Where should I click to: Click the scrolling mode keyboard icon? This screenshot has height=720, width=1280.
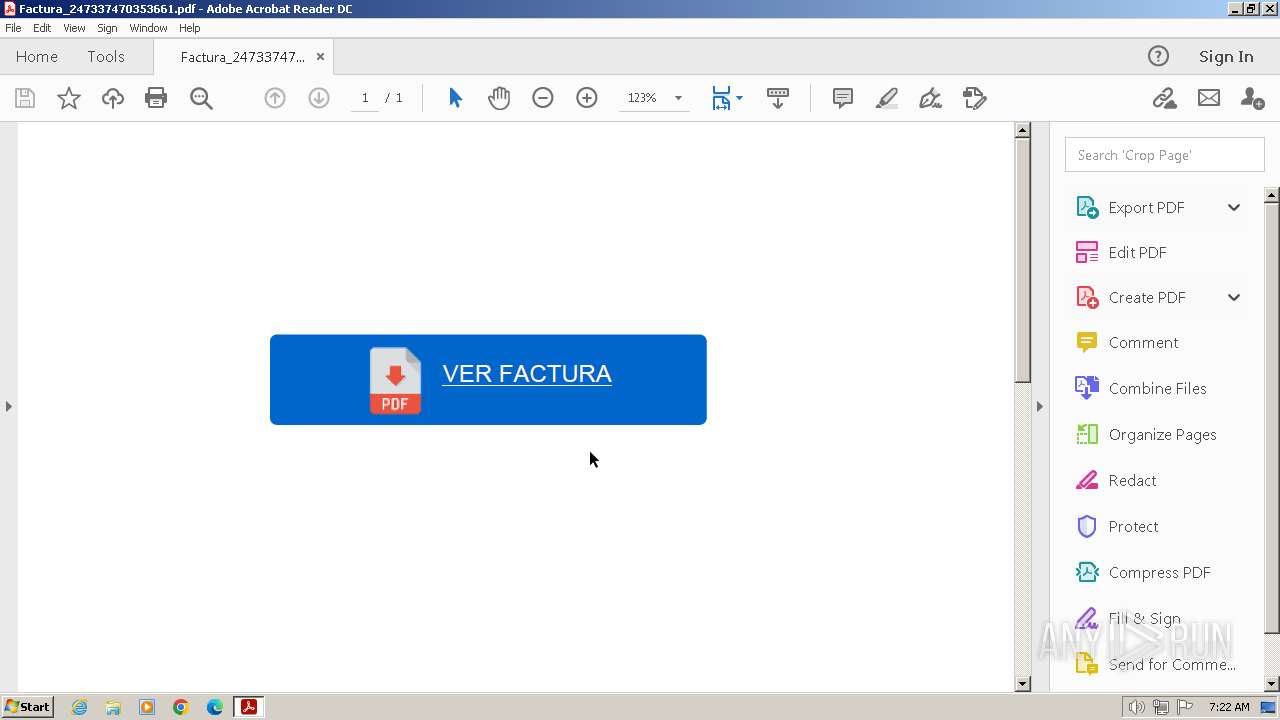click(778, 98)
